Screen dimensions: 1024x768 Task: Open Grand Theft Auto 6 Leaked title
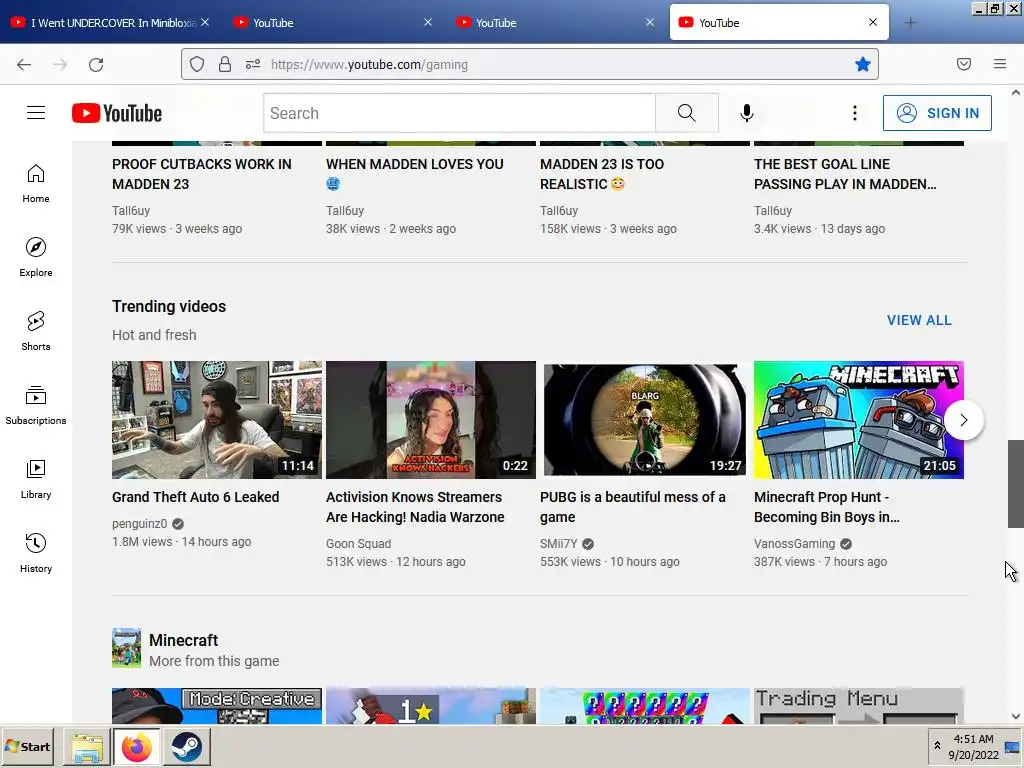[195, 497]
